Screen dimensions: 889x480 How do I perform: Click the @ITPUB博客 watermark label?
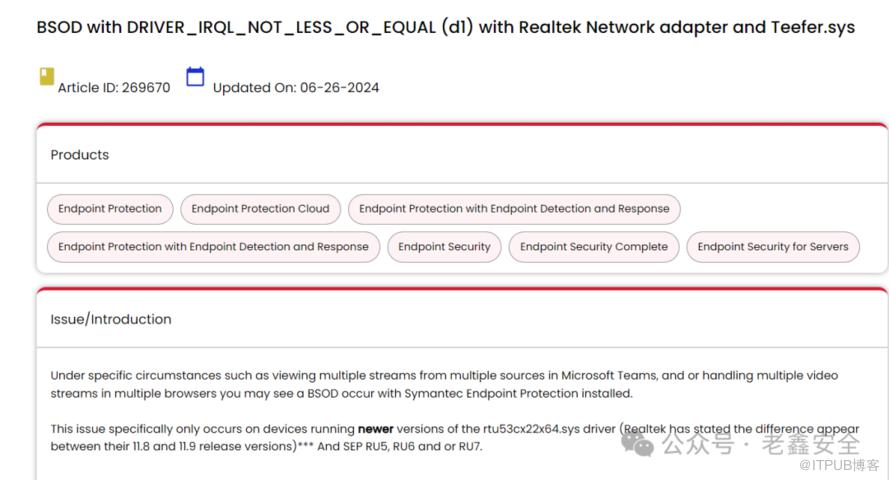[x=840, y=466]
